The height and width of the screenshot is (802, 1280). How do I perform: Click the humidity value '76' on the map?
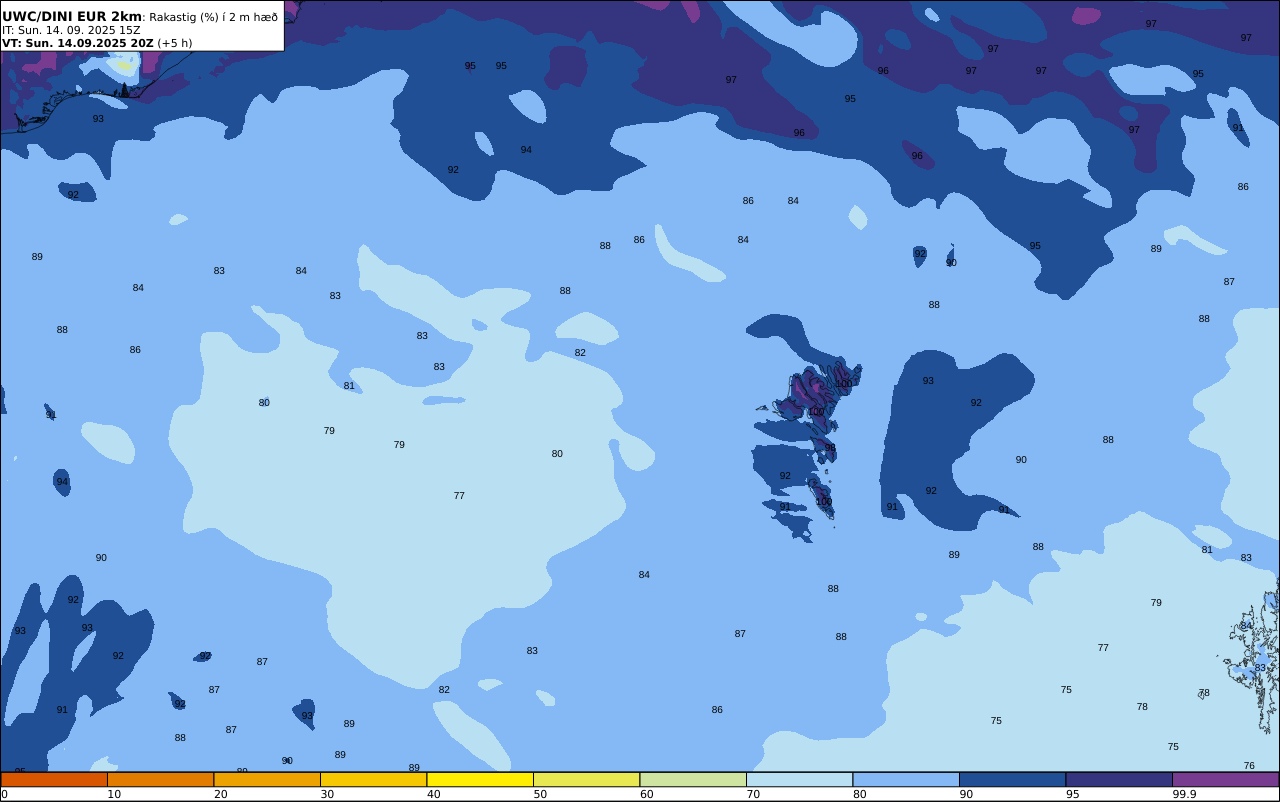pyautogui.click(x=1249, y=766)
